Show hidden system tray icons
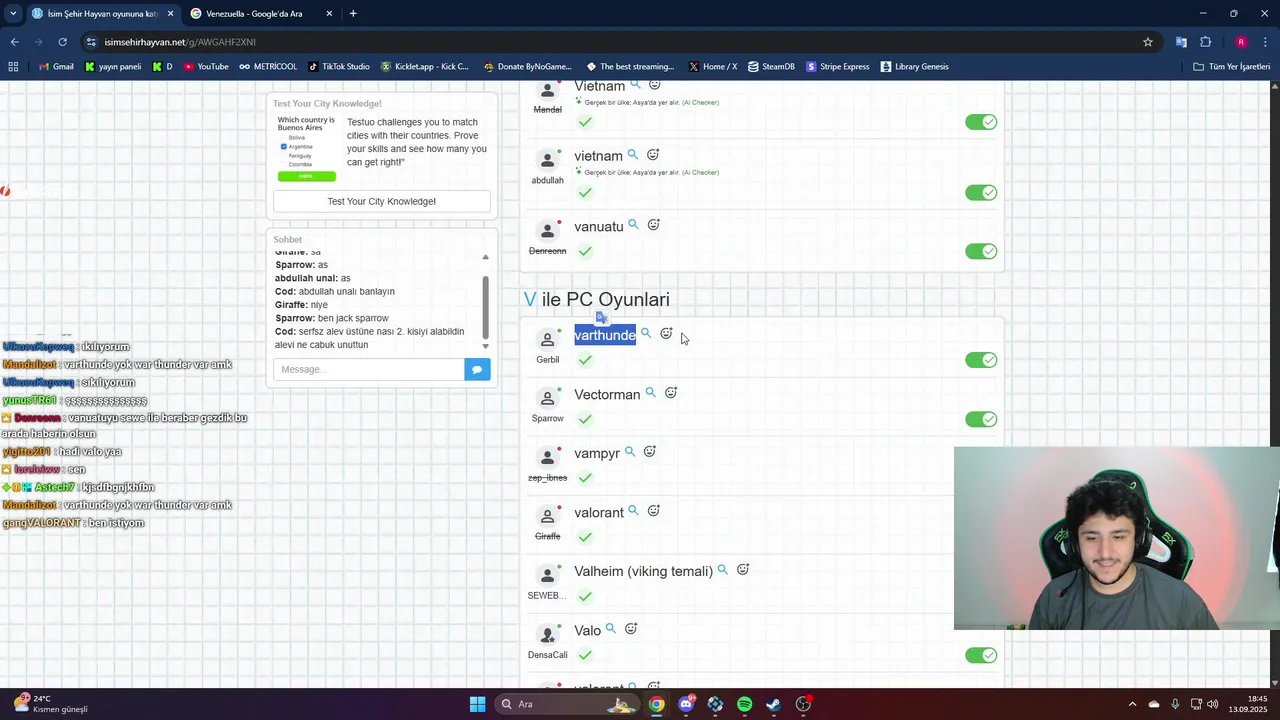 pyautogui.click(x=1132, y=704)
